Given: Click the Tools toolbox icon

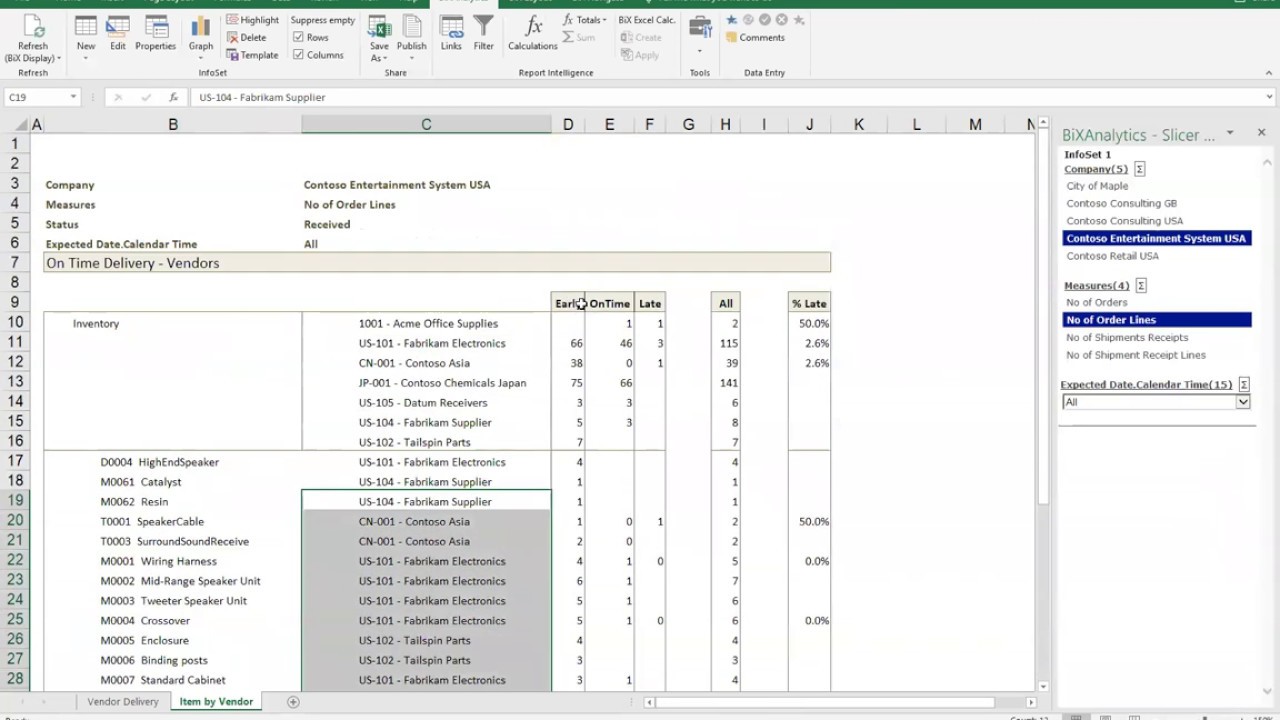Looking at the screenshot, I should click(700, 28).
